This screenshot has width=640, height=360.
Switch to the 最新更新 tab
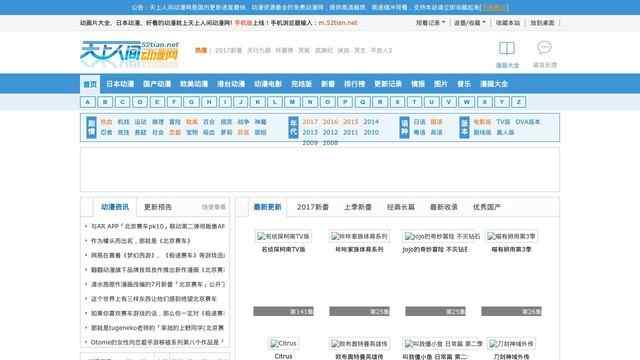[x=267, y=207]
